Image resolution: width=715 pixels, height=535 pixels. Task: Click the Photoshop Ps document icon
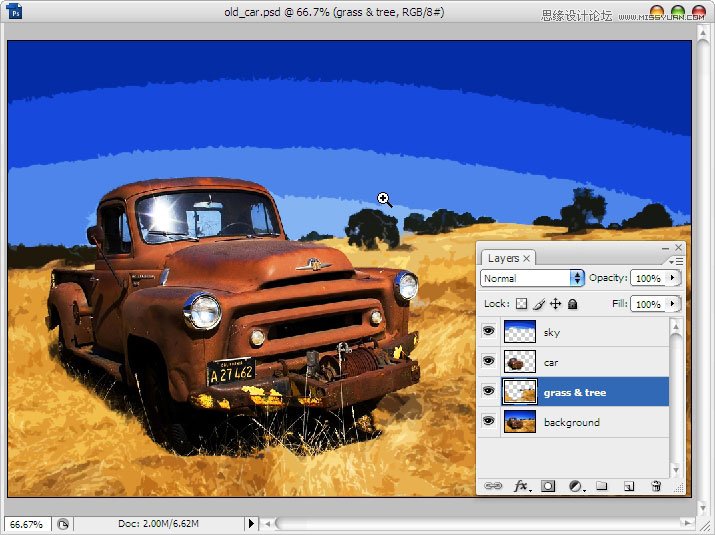(15, 11)
